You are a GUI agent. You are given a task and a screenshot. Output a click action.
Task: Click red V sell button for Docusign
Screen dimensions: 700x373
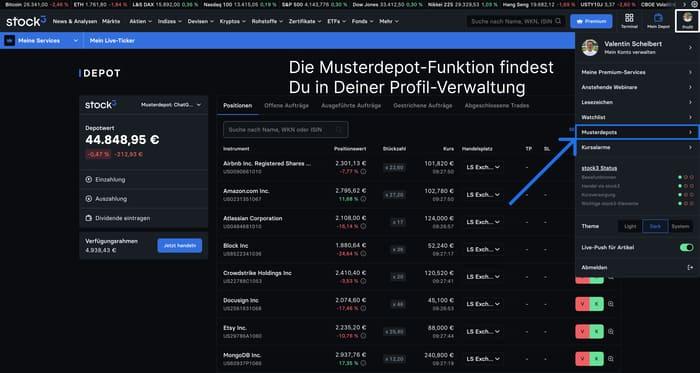[x=583, y=304]
